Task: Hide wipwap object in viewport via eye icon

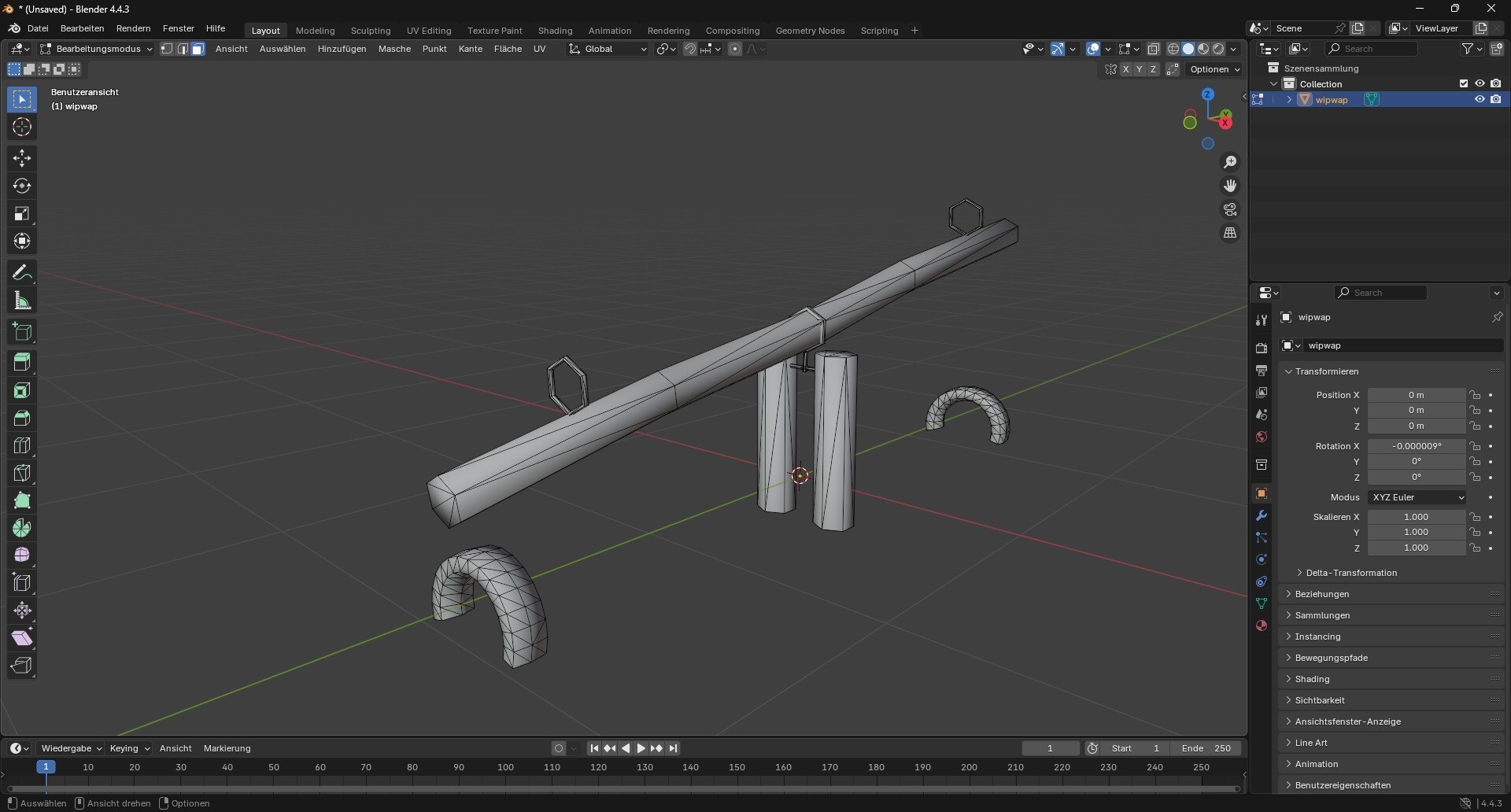Action: coord(1480,100)
